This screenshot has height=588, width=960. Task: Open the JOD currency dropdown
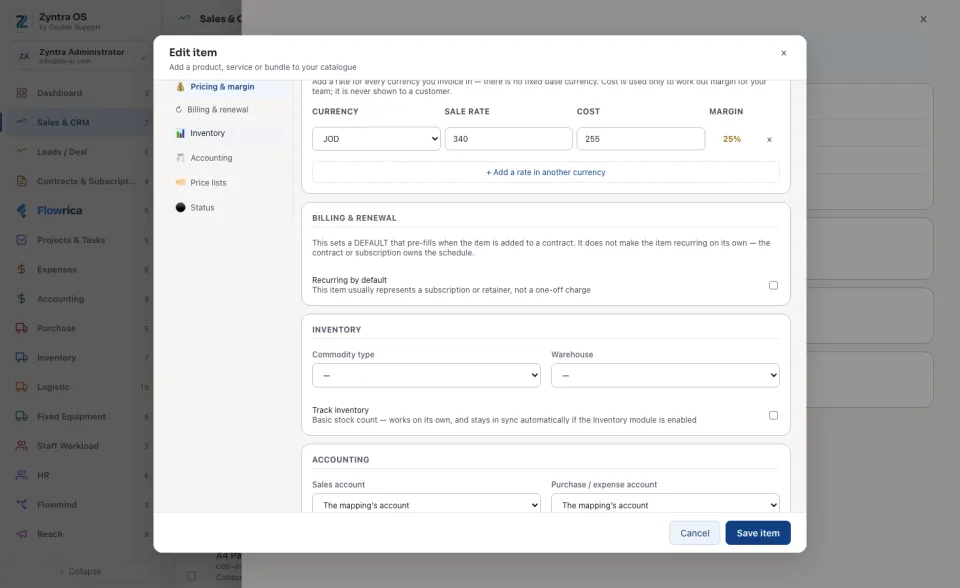(x=376, y=139)
